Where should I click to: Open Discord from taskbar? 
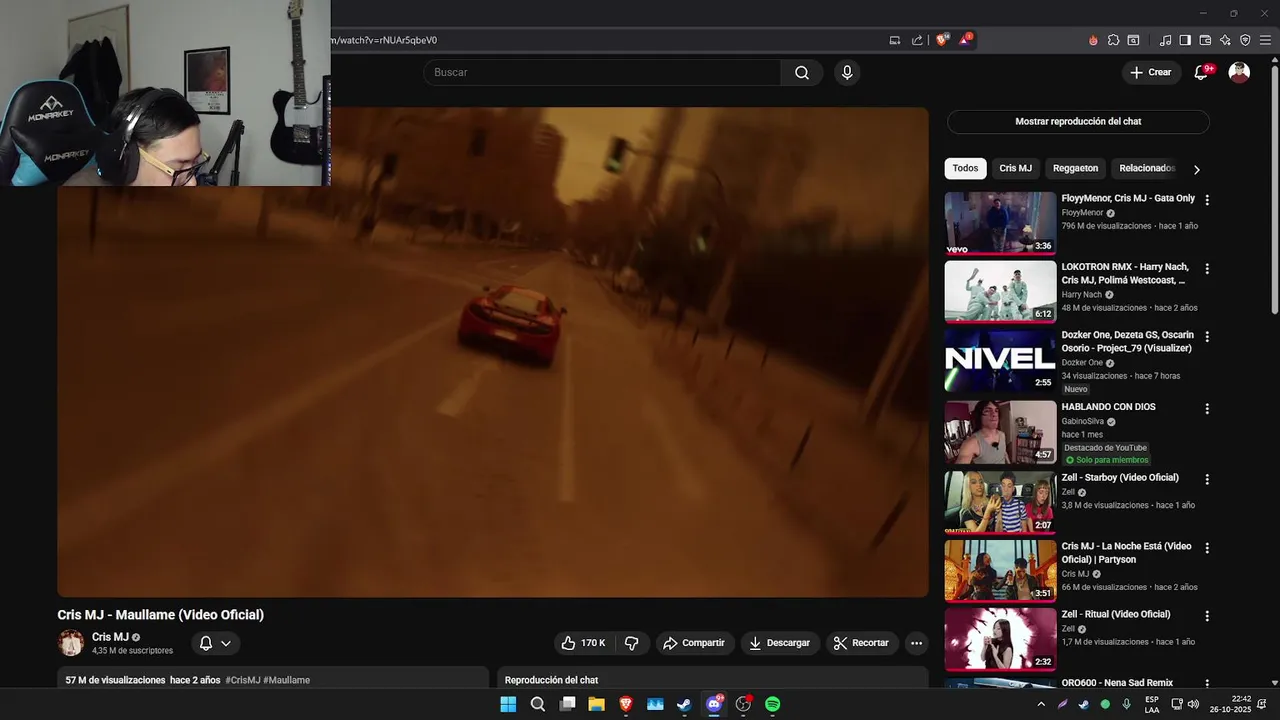[714, 704]
